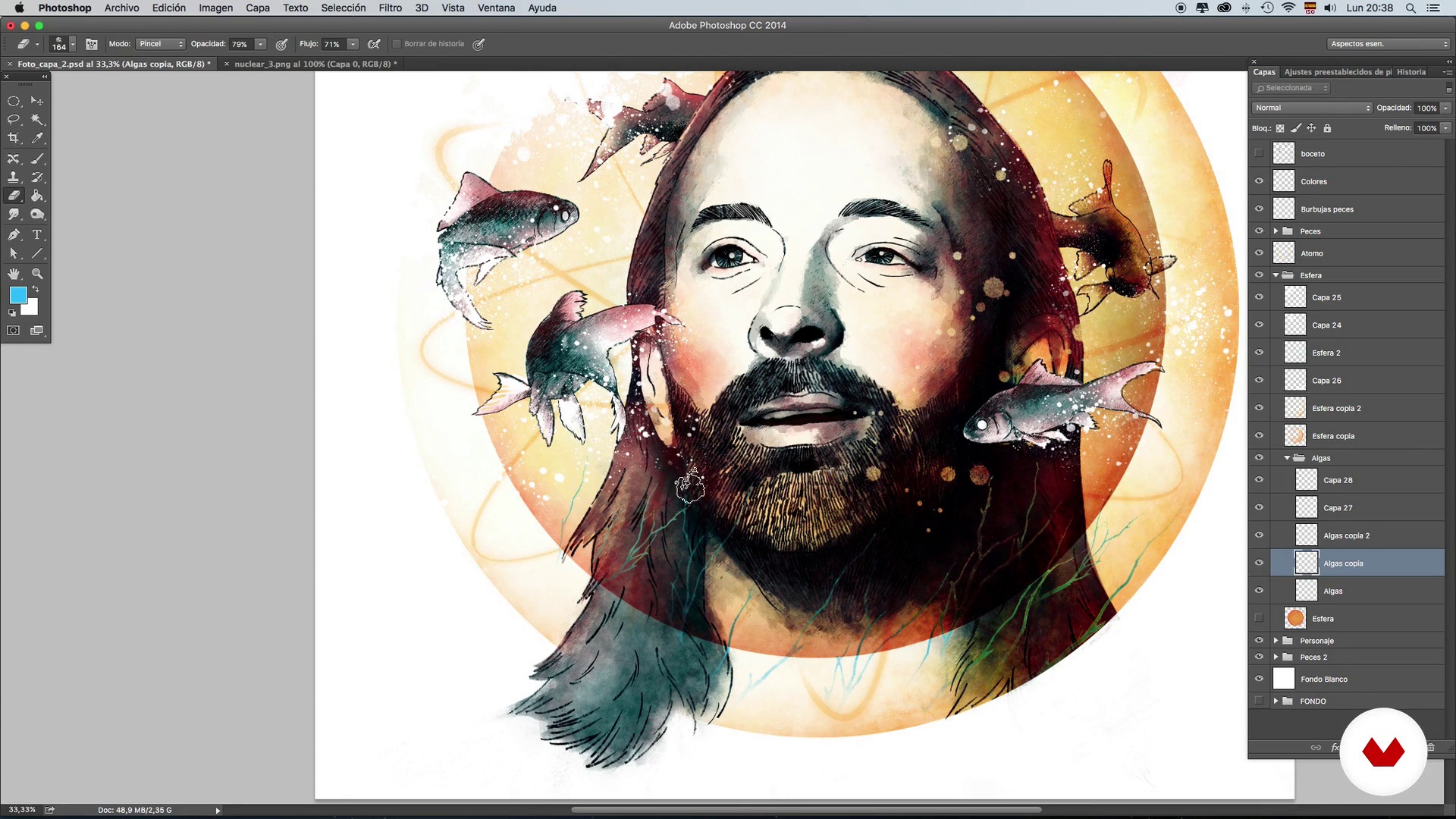
Task: Open the brush panel toggle icon
Action: (92, 44)
